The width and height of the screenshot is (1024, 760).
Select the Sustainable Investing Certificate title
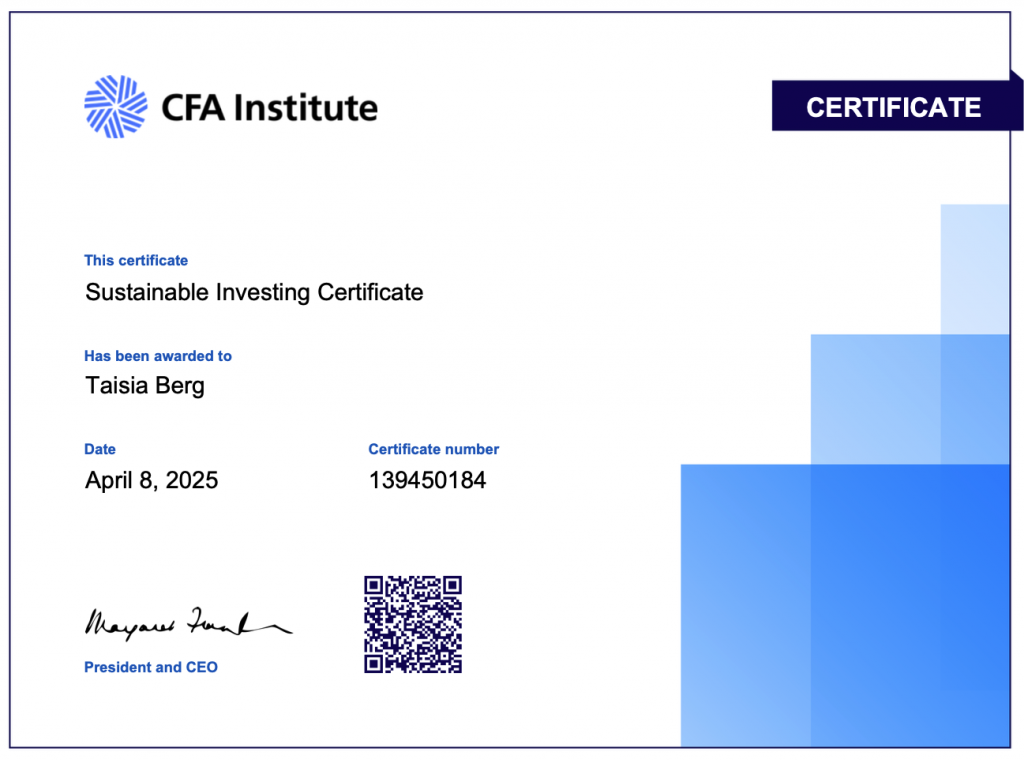point(254,292)
